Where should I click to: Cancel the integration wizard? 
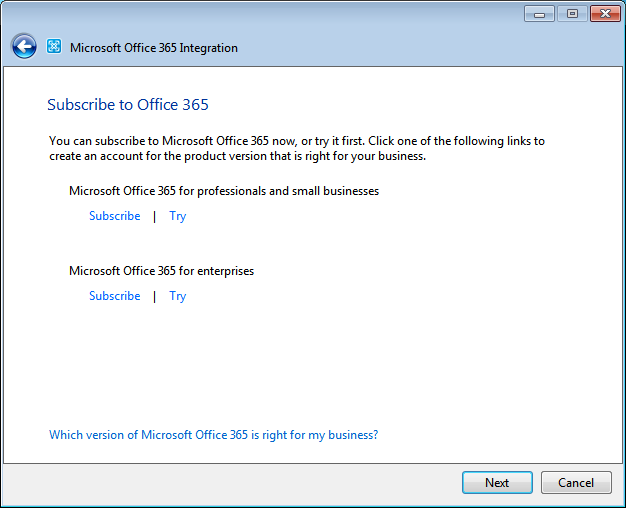575,482
